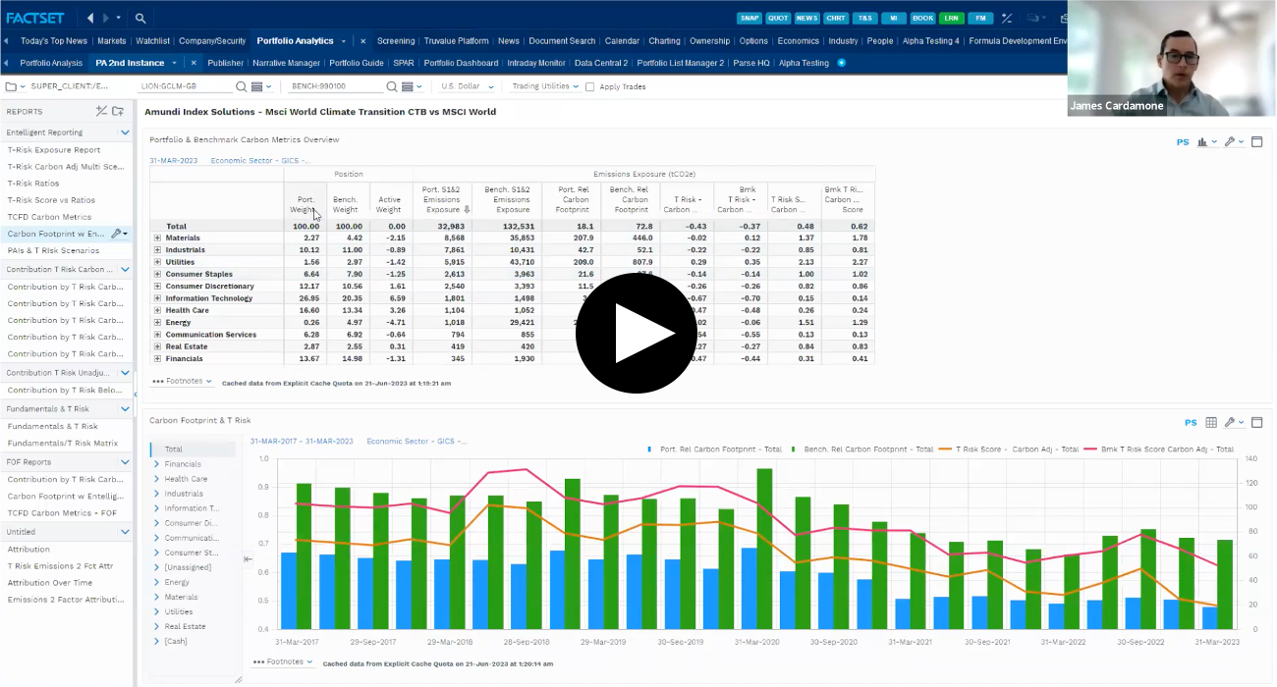Click the Economic Sector - GICS link in overview
This screenshot has height=687, width=1277.
[260, 160]
